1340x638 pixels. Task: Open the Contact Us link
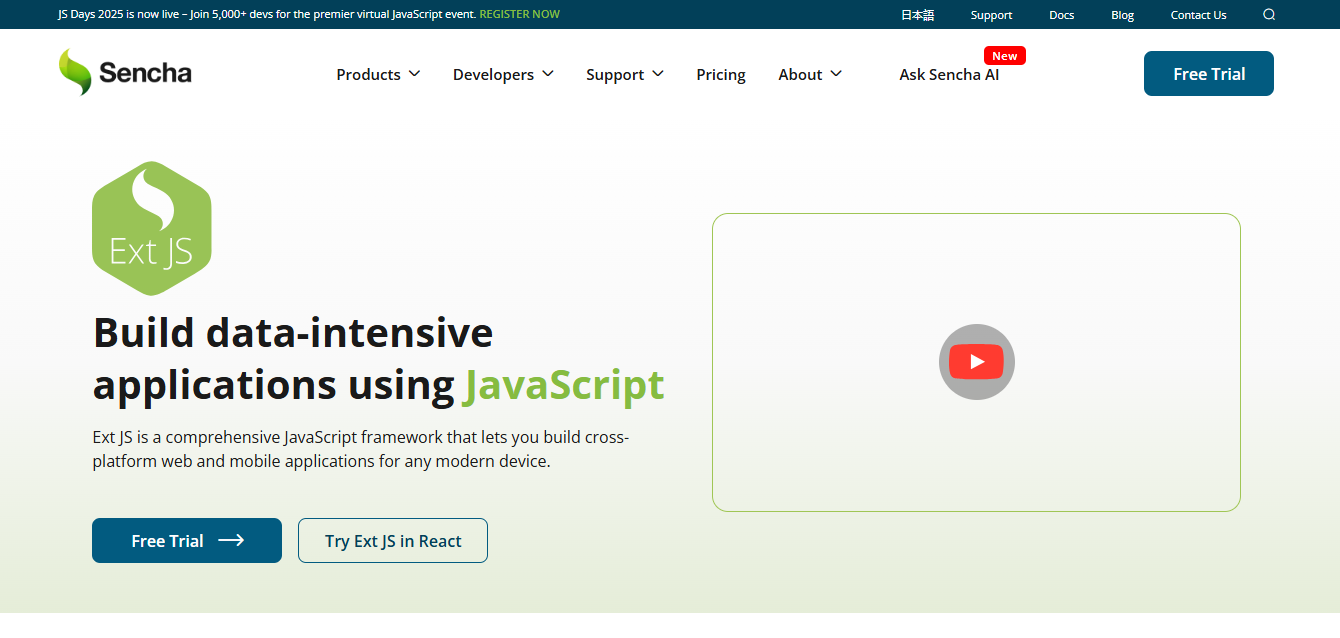1198,14
